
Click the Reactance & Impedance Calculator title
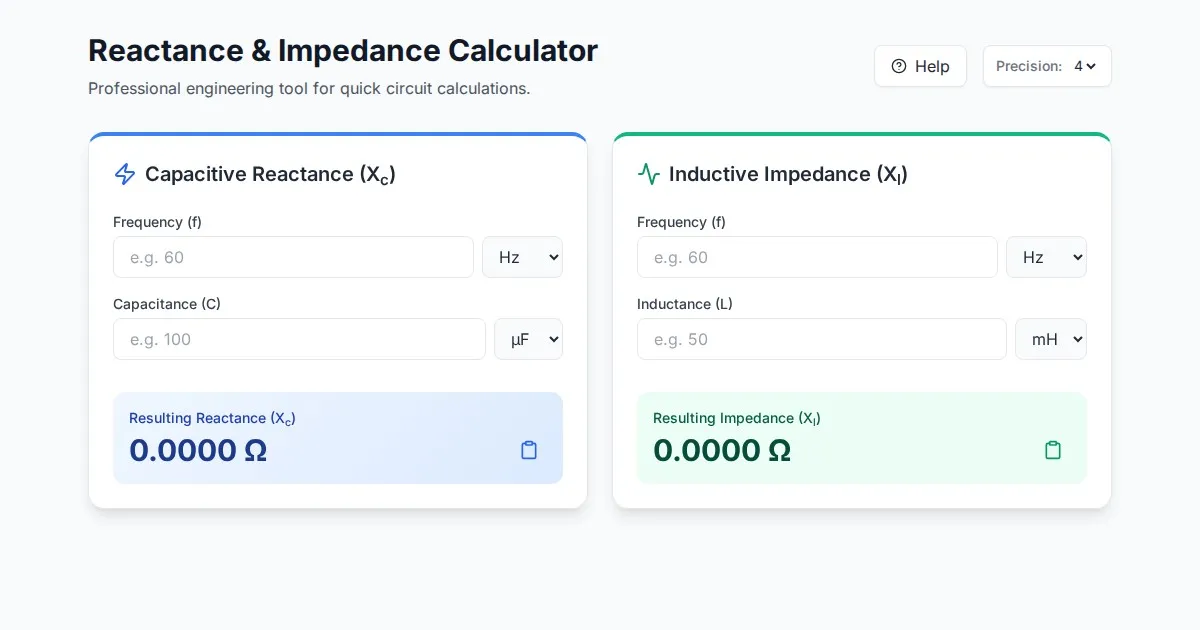click(343, 50)
